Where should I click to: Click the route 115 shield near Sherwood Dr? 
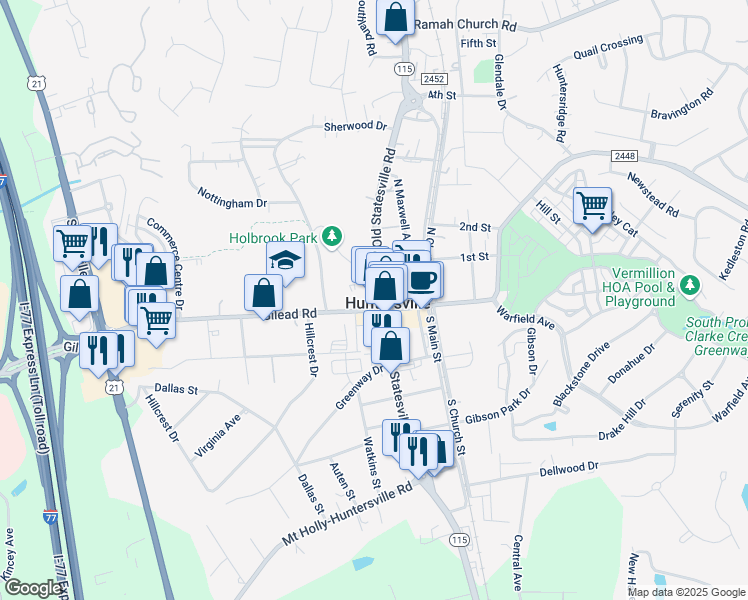404,69
